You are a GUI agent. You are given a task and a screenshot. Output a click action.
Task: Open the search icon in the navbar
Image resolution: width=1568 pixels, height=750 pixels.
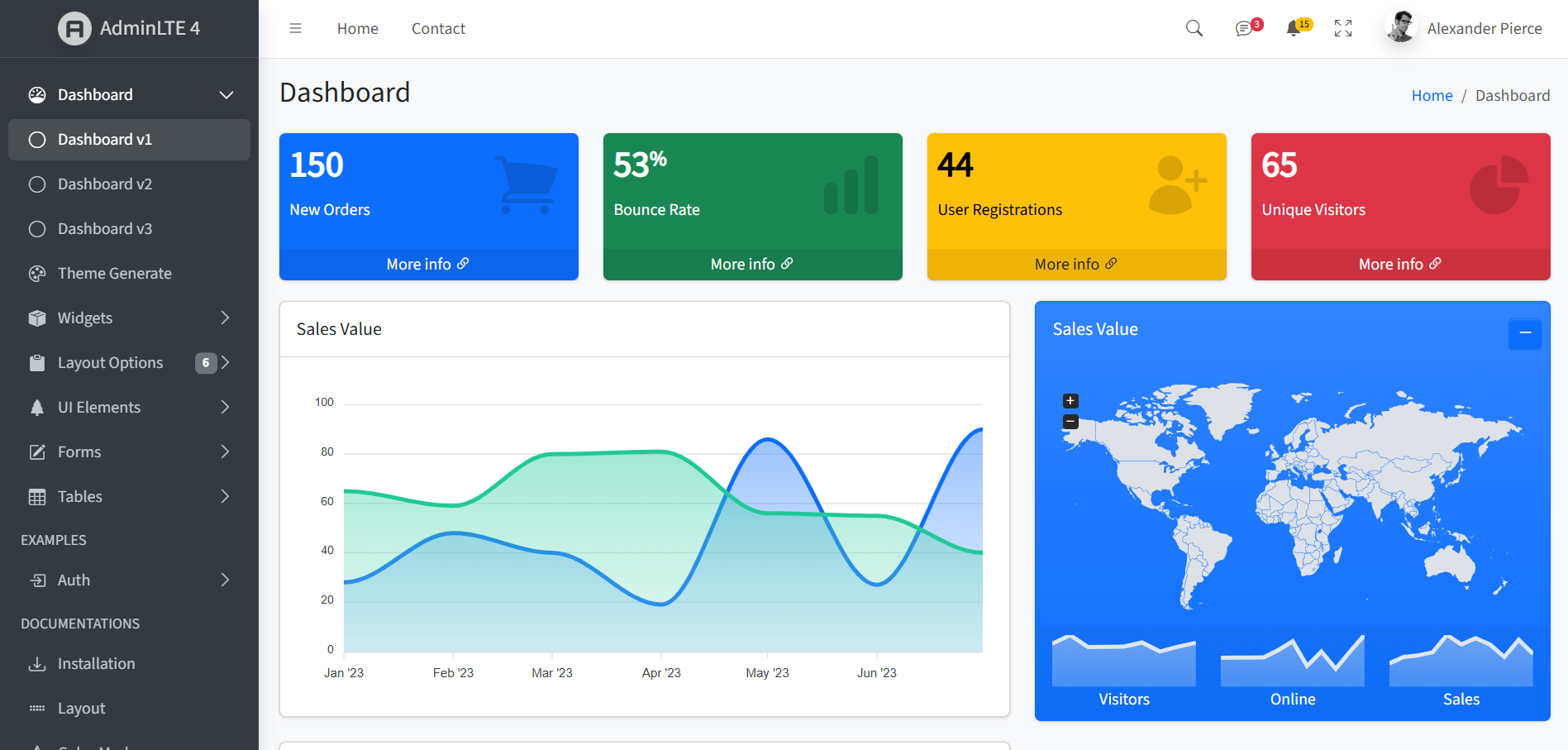pos(1194,28)
